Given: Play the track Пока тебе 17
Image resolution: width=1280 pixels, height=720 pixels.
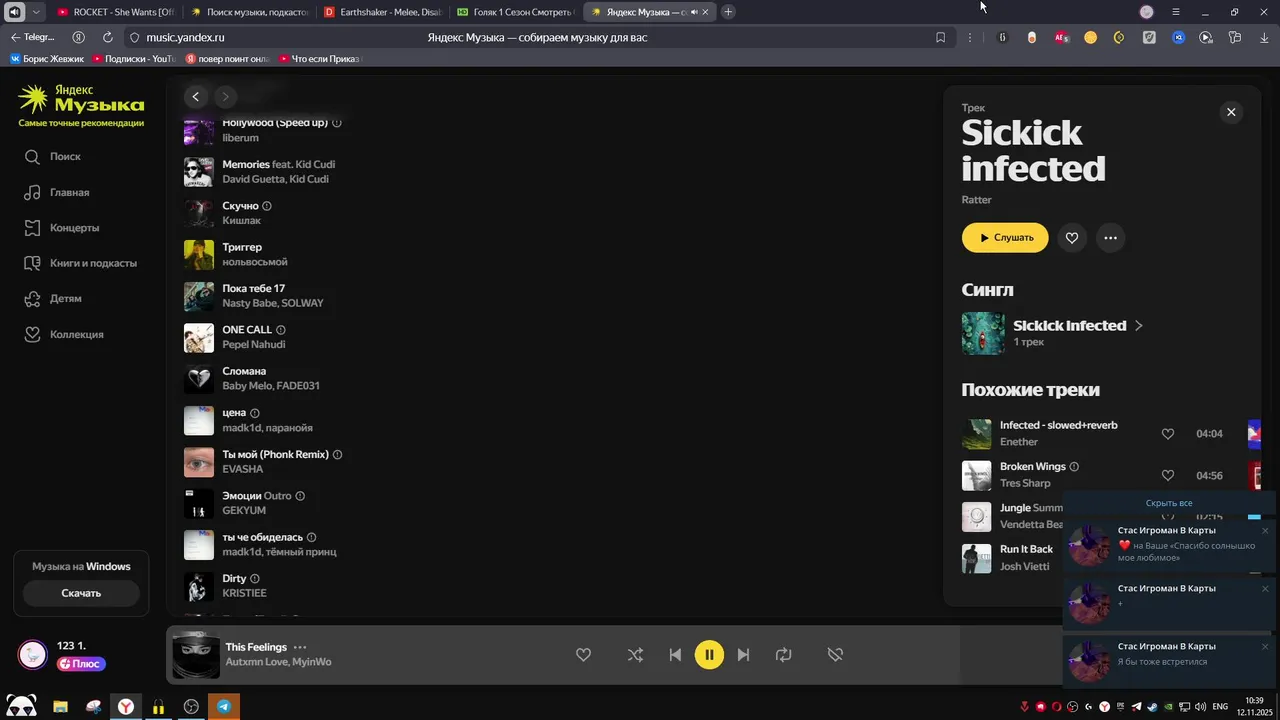Looking at the screenshot, I should click(x=253, y=288).
